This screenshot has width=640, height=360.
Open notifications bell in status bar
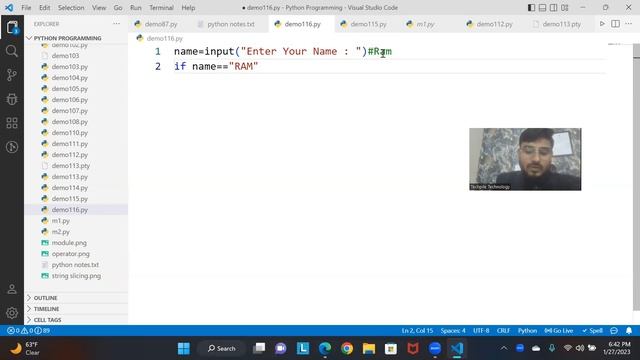coord(629,331)
